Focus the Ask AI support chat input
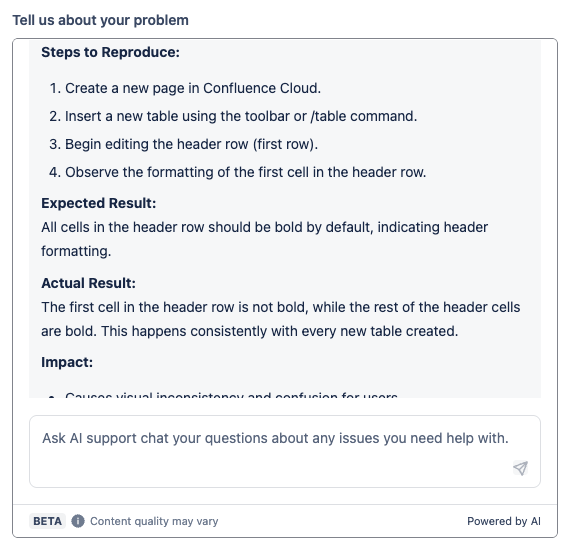This screenshot has width=574, height=550. [285, 451]
